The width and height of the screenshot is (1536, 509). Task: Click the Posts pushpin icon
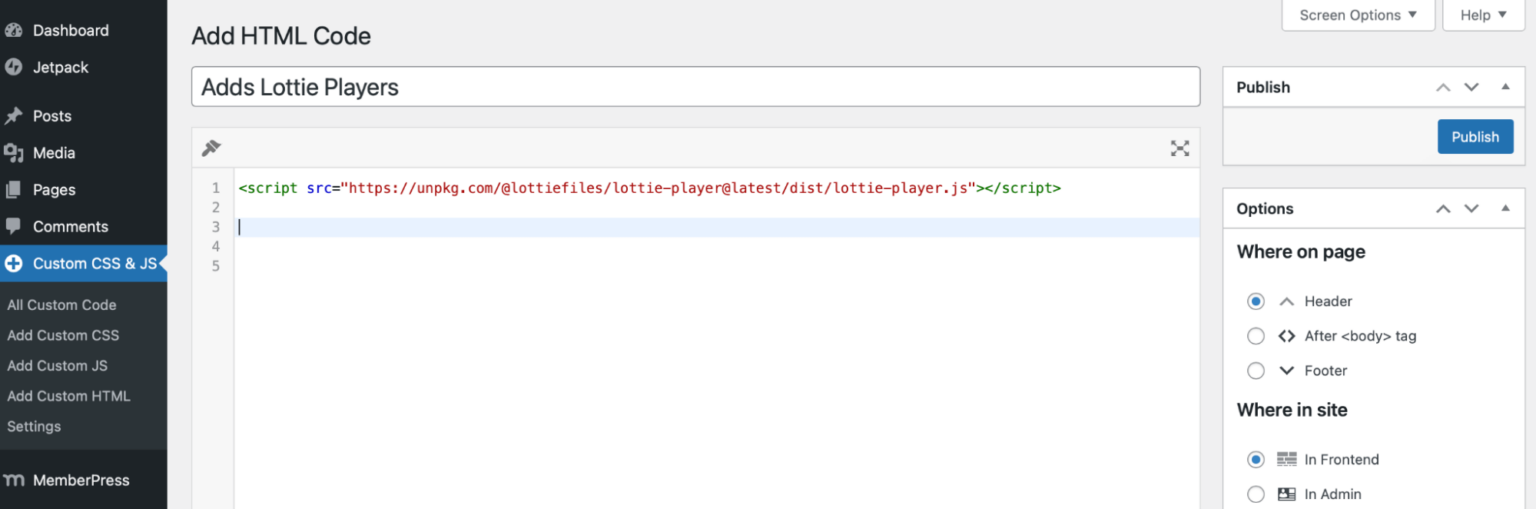14,116
